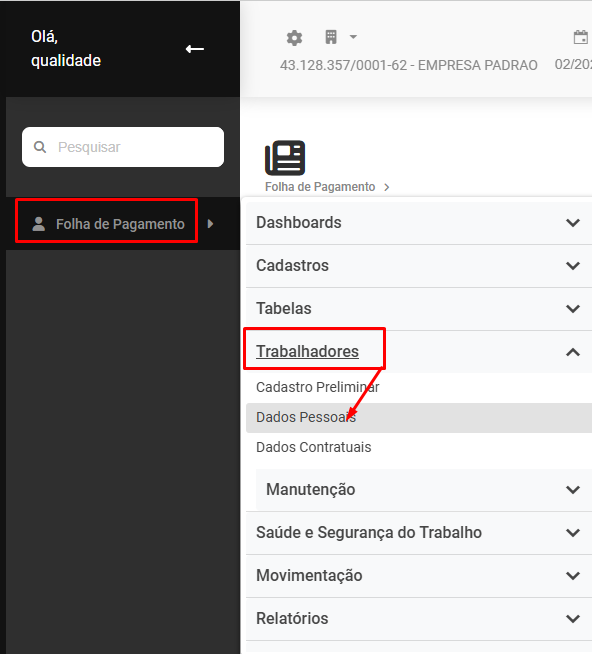This screenshot has width=592, height=654.
Task: Expand the Folha de Pagamento sidebar arrow
Action: pyautogui.click(x=210, y=224)
